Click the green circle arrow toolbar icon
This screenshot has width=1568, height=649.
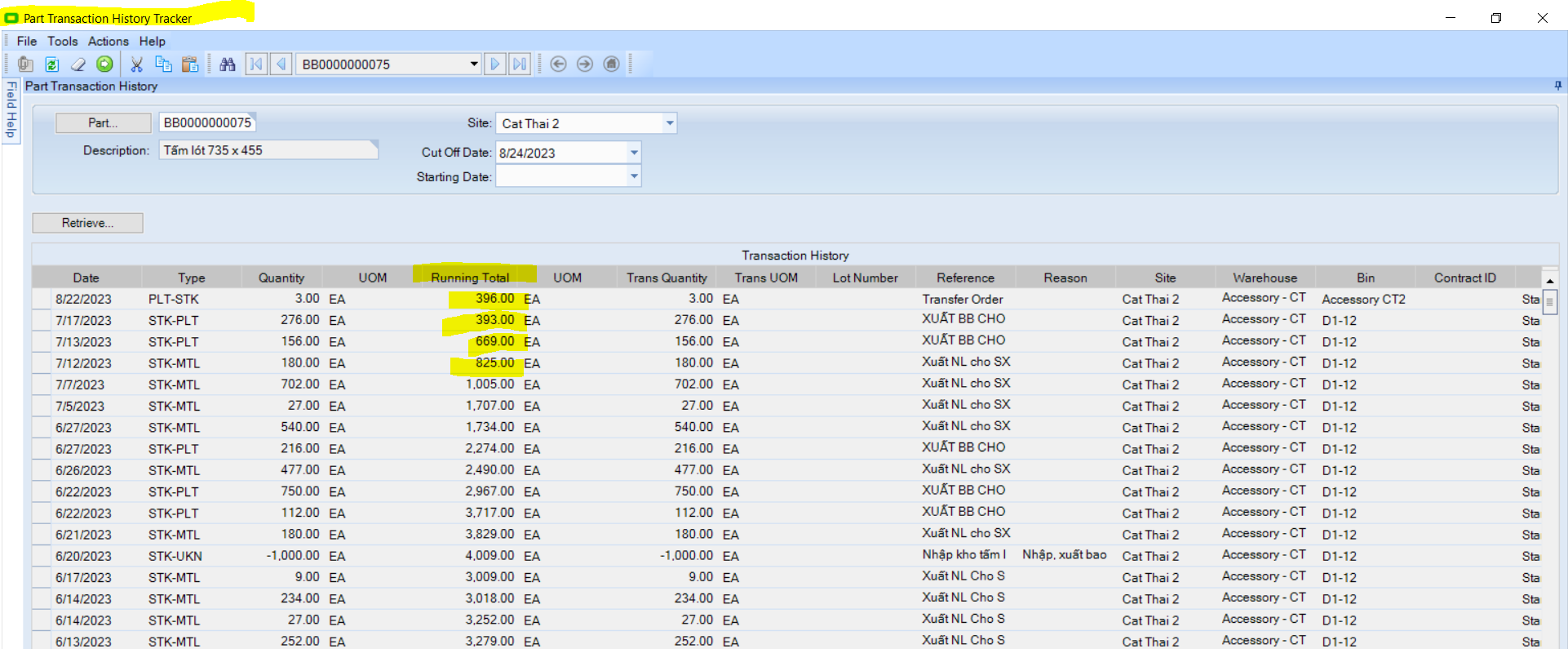pyautogui.click(x=104, y=64)
